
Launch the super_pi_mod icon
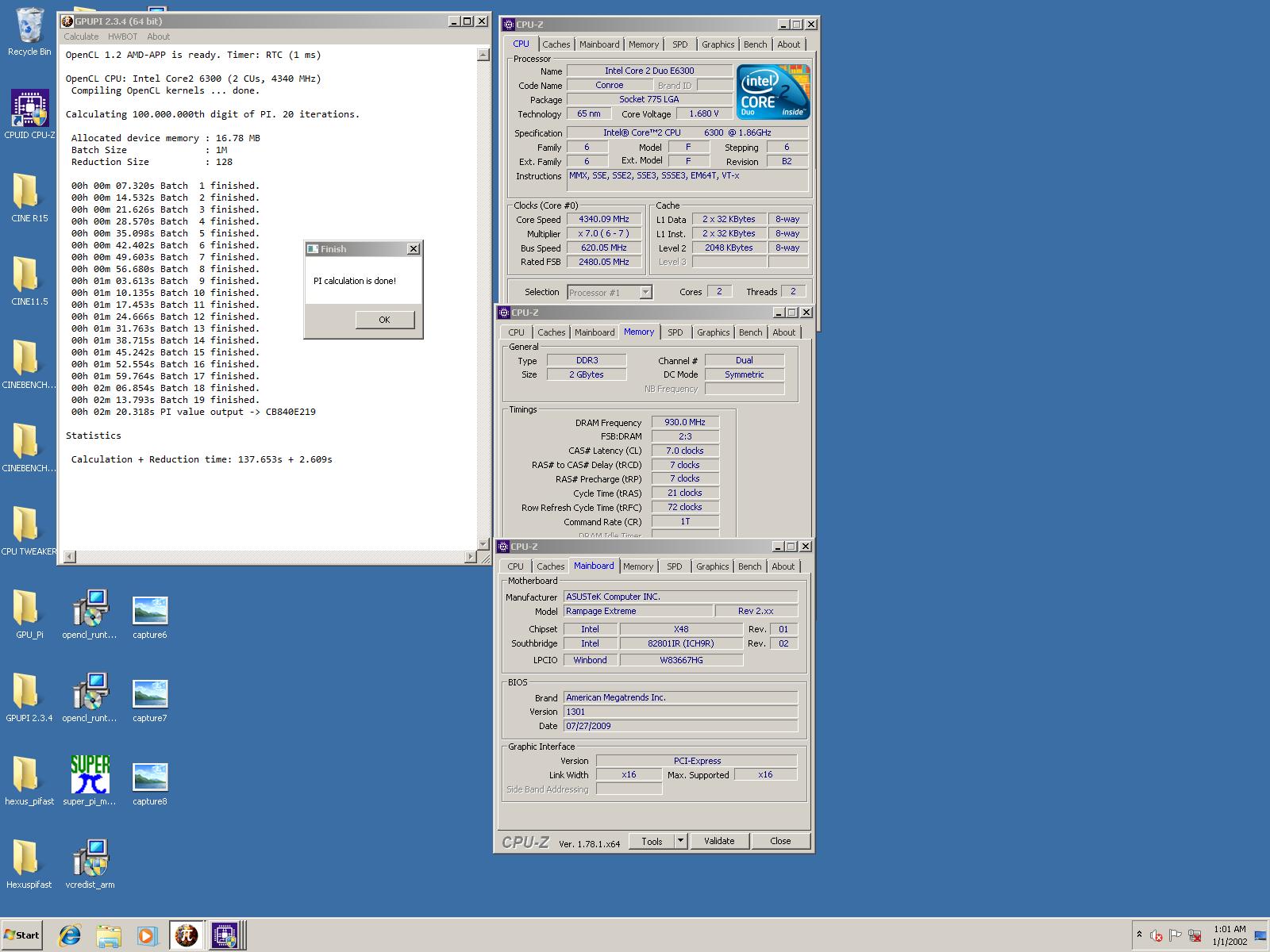(x=90, y=781)
